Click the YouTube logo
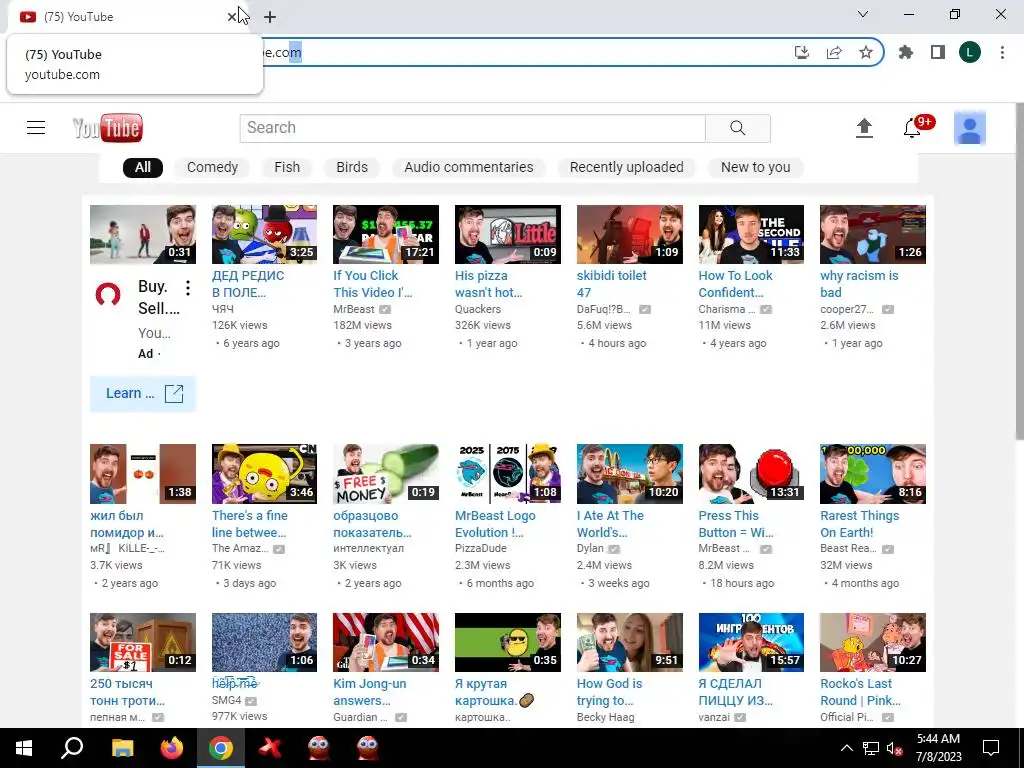1024x768 pixels. pos(108,128)
